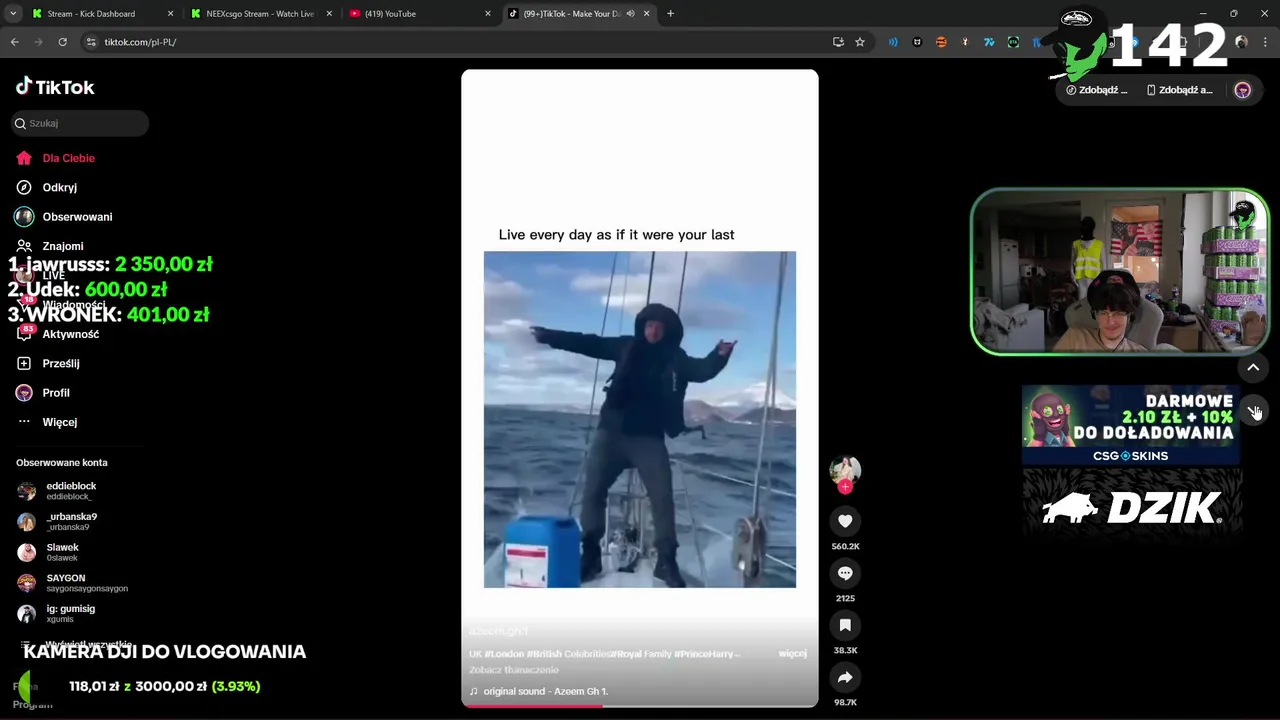
Task: Click the #PrinceHarry hashtag
Action: pyautogui.click(x=704, y=653)
